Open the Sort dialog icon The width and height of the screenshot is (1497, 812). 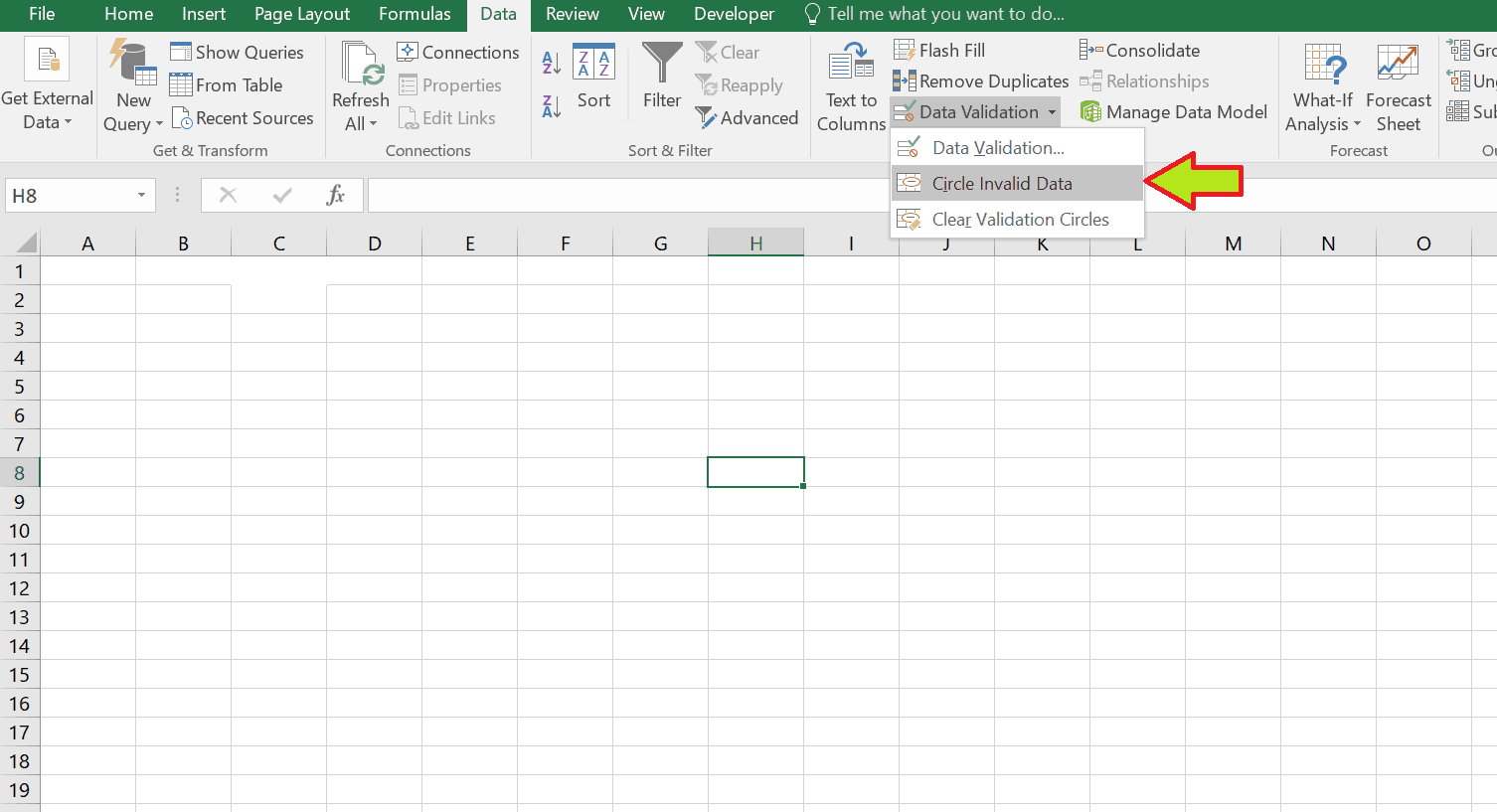tap(593, 64)
